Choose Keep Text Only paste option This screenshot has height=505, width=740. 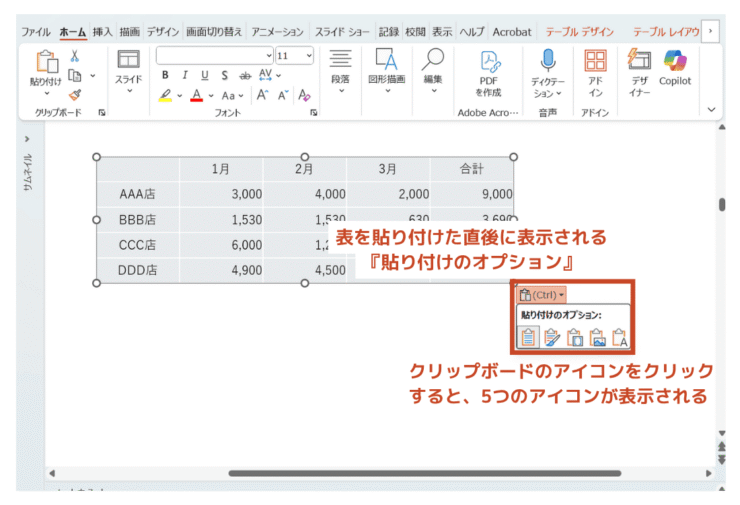pyautogui.click(x=620, y=337)
